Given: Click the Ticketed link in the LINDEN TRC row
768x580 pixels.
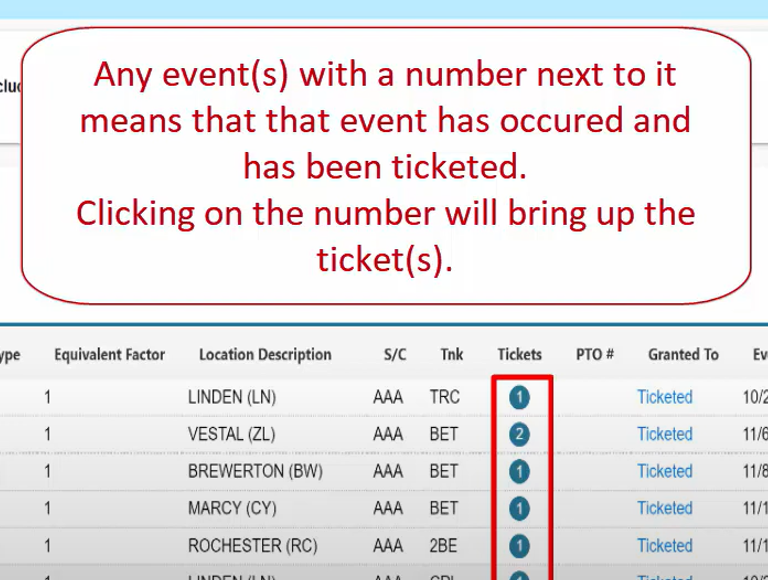Looking at the screenshot, I should click(664, 397).
